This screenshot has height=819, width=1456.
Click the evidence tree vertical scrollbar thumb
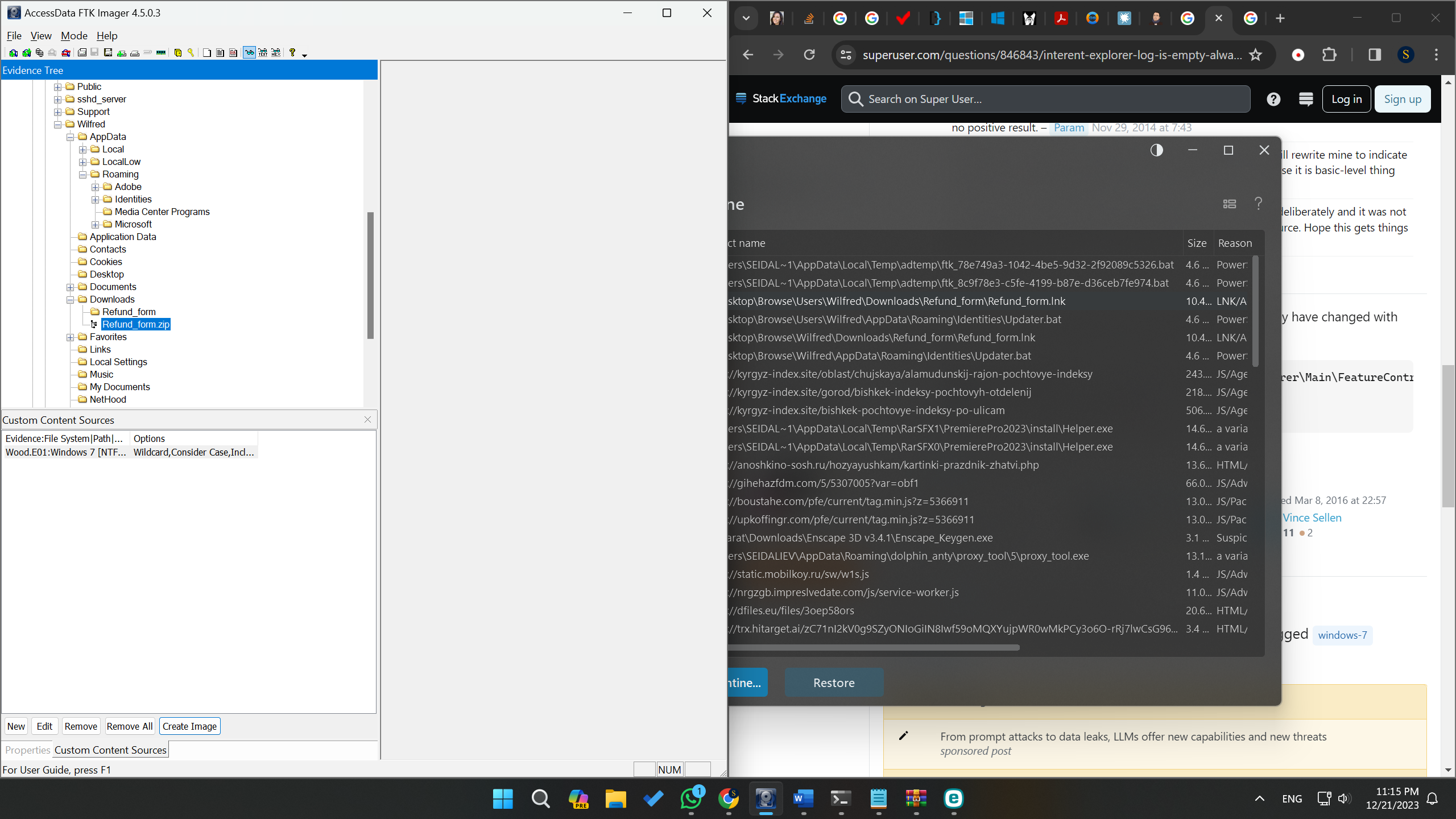[370, 275]
